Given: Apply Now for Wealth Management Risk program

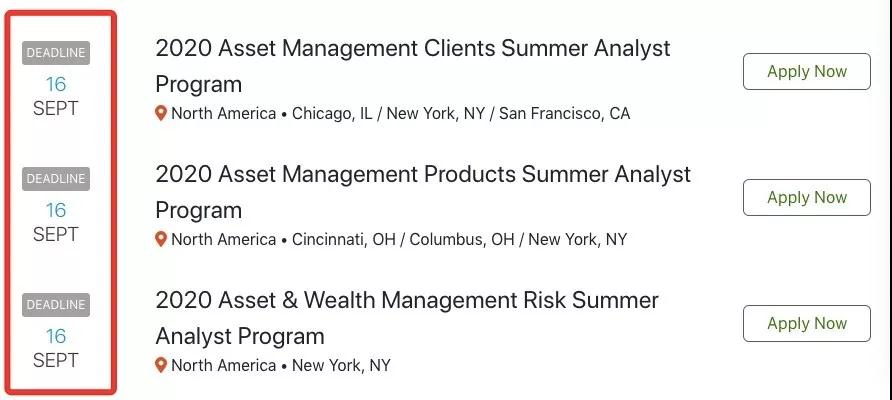Looking at the screenshot, I should [806, 324].
